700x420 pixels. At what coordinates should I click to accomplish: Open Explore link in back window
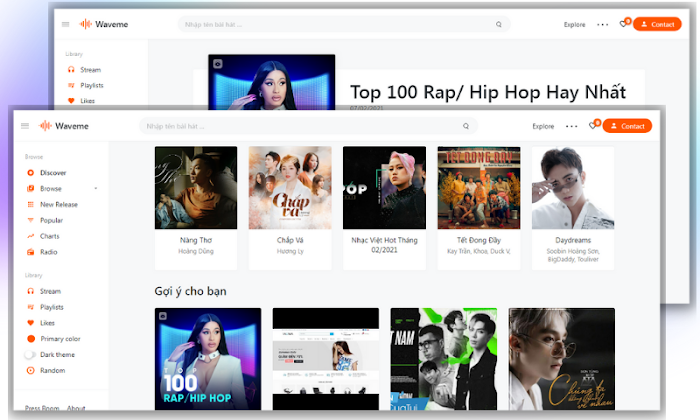click(574, 25)
